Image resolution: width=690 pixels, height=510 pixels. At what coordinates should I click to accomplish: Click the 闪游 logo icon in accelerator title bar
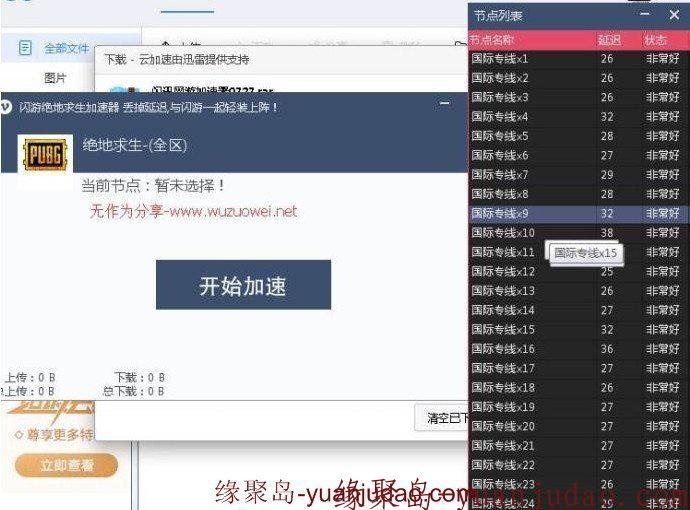click(x=6, y=107)
